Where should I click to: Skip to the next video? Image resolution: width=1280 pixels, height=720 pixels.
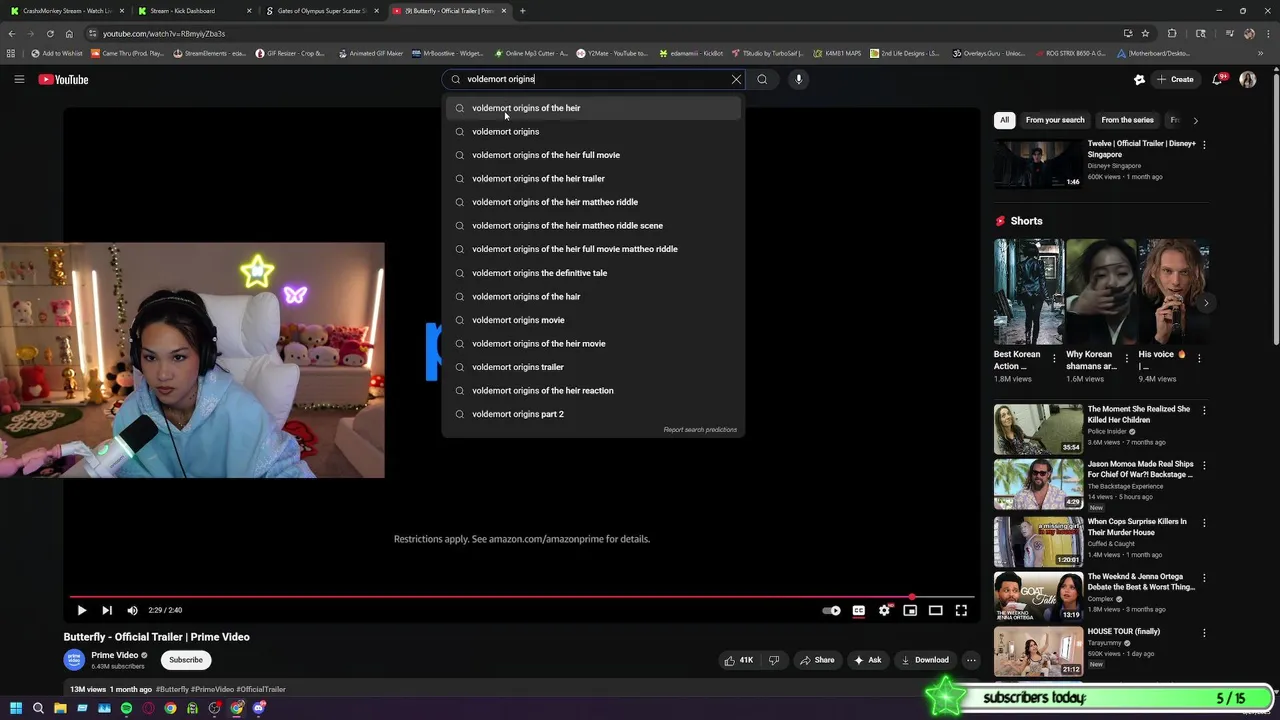click(107, 610)
